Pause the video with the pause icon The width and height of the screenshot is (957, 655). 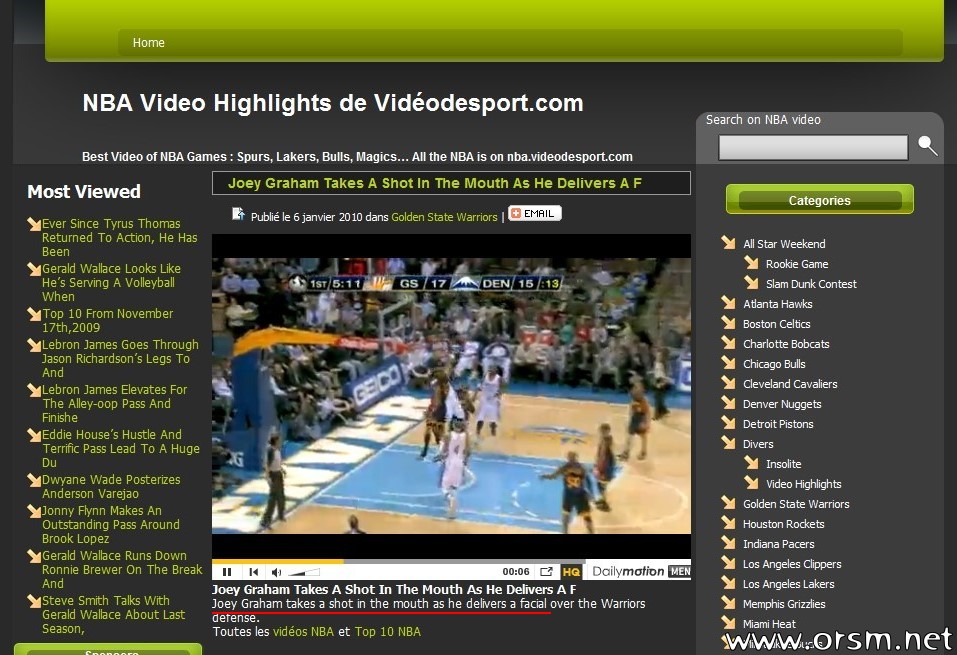point(227,572)
